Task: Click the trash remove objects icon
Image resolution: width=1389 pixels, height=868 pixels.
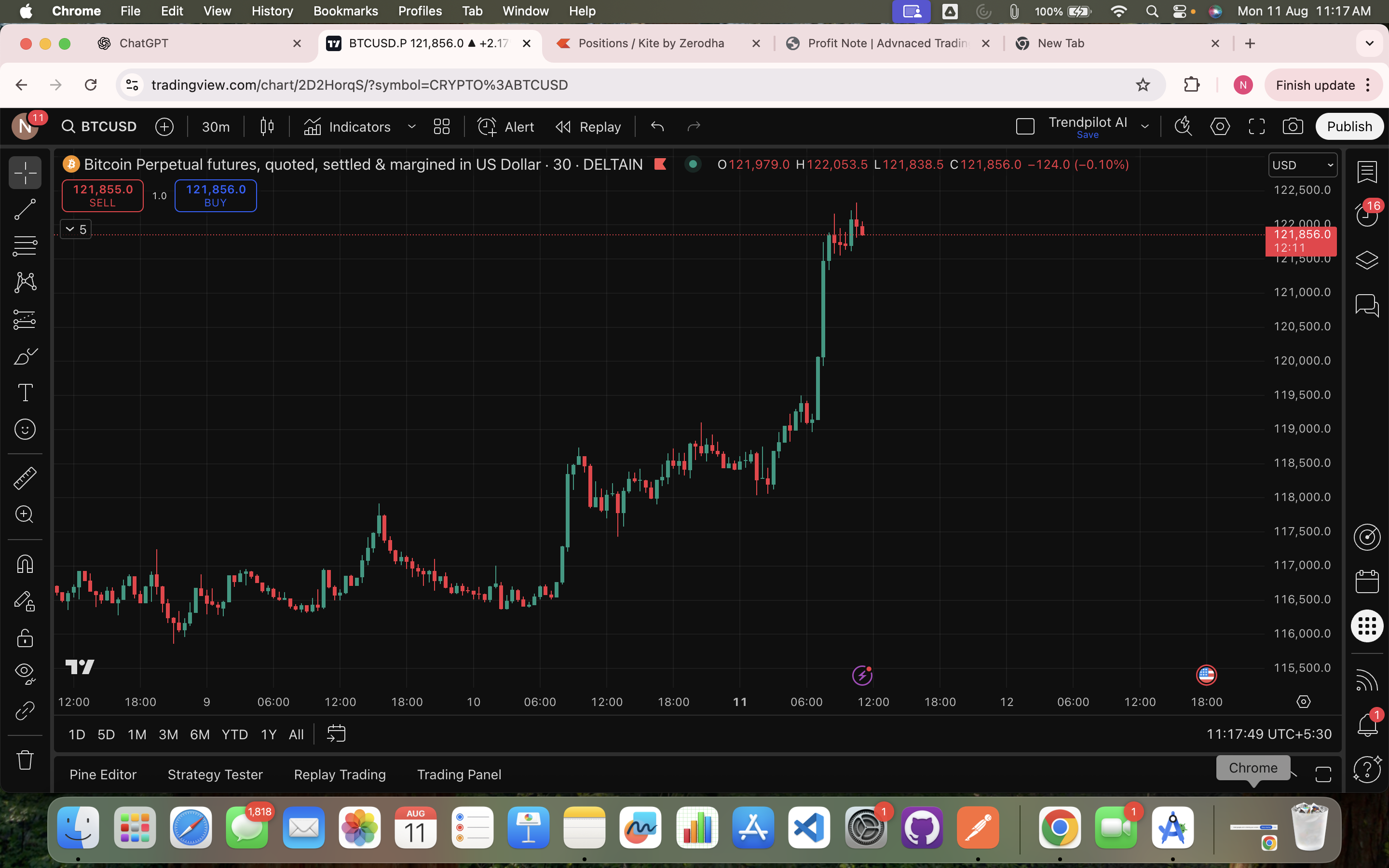Action: [25, 760]
